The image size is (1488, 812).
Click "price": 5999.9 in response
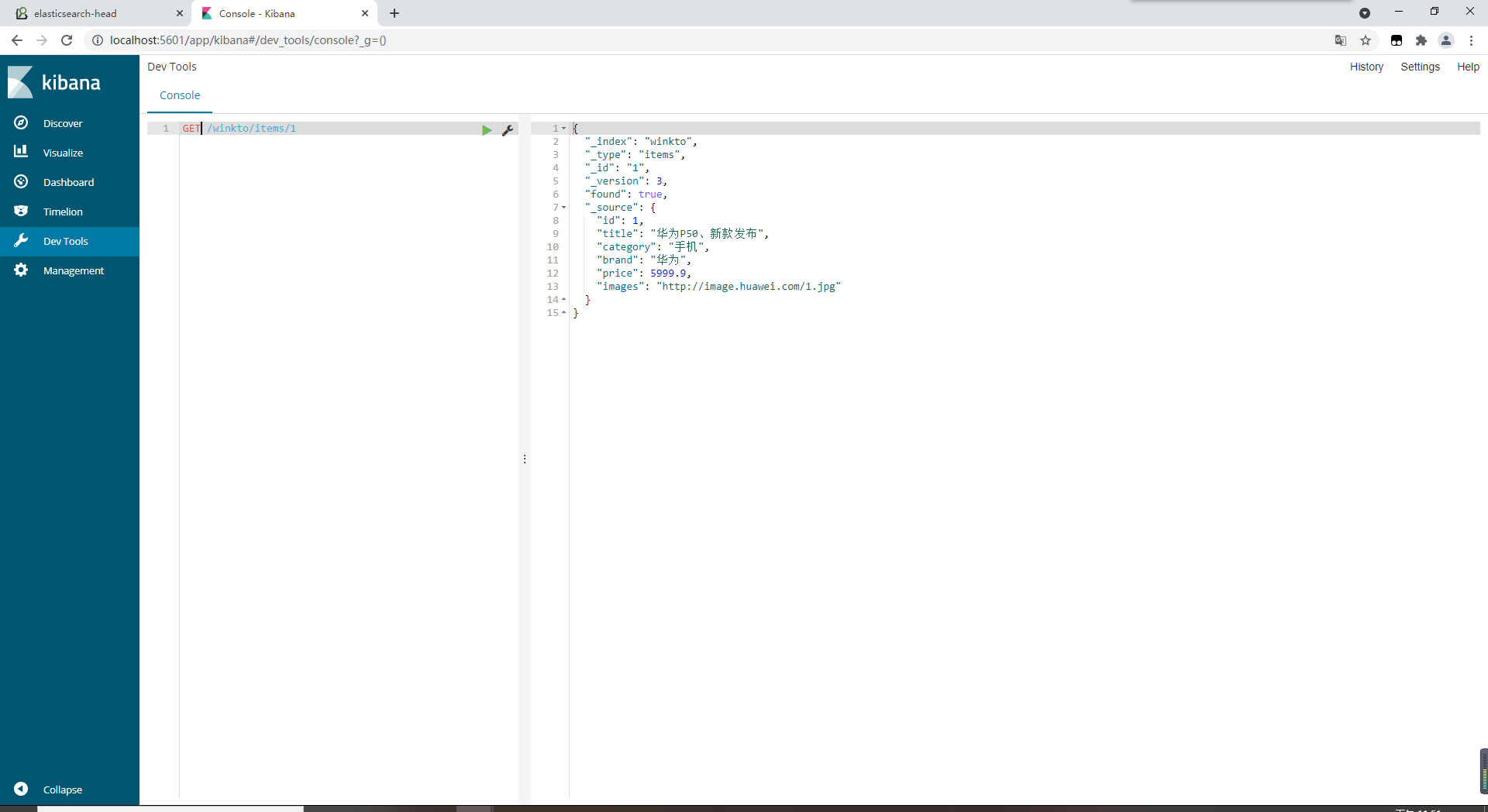click(643, 274)
